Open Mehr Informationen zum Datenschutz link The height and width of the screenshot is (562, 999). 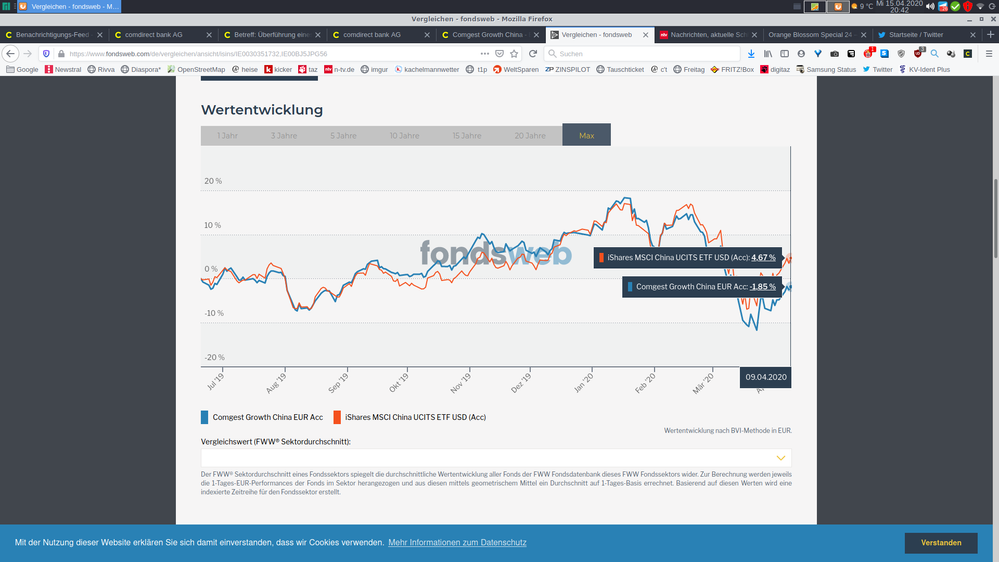(457, 543)
